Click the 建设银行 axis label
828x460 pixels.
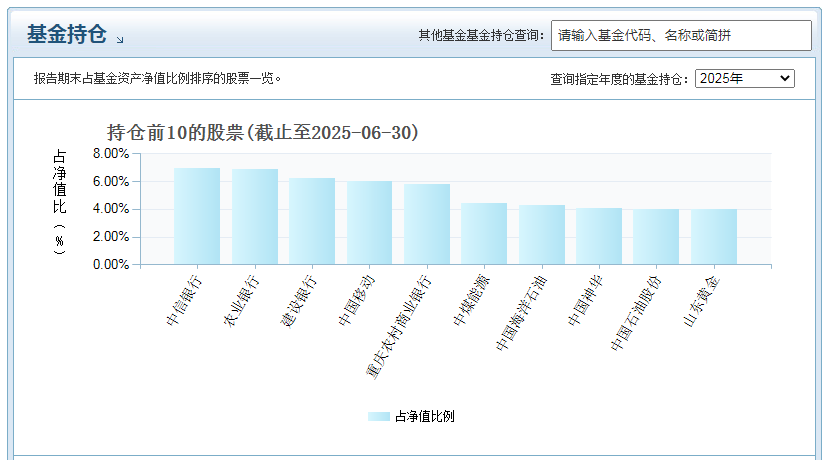pos(298,301)
